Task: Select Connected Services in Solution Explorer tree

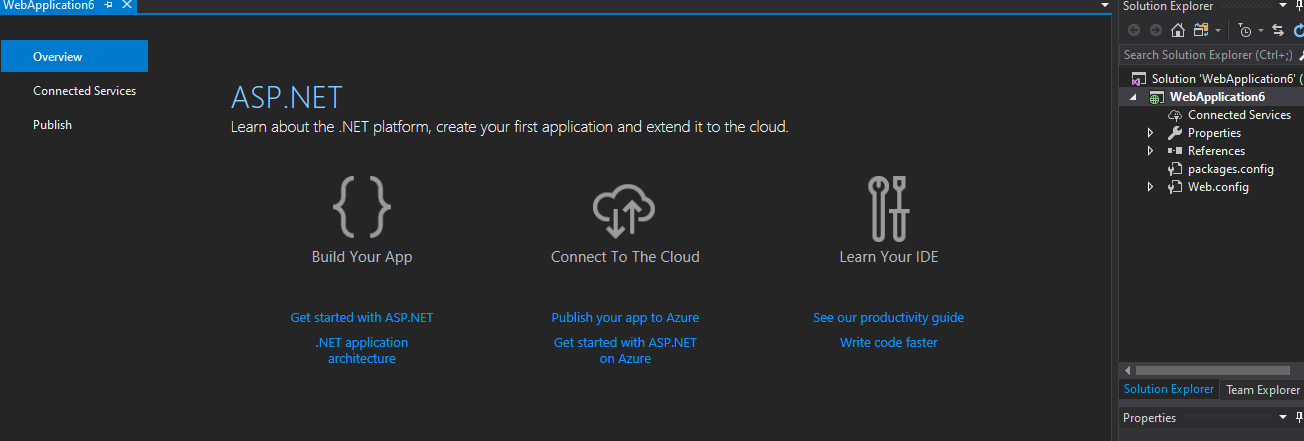Action: pos(1239,115)
